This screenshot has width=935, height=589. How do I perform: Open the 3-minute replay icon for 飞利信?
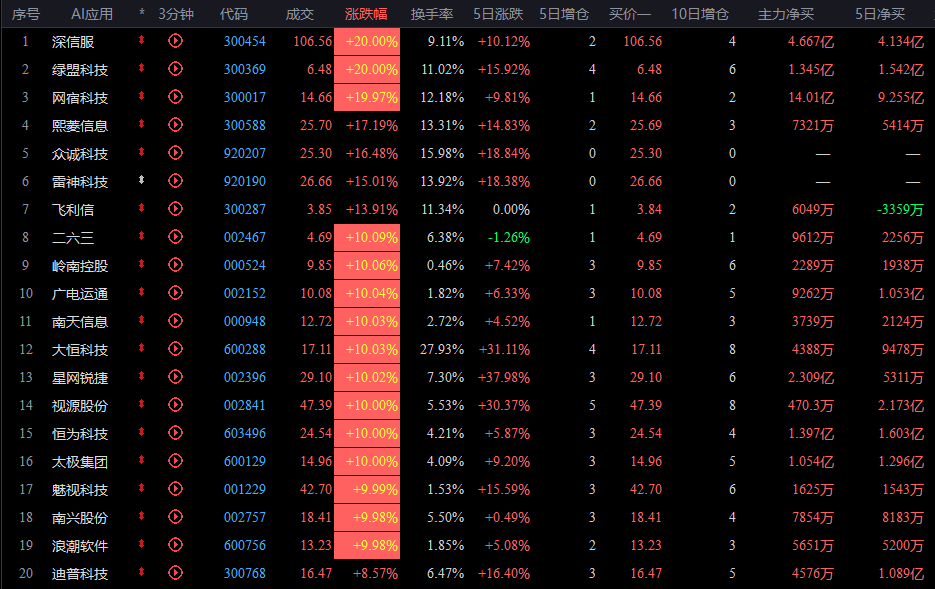(175, 209)
